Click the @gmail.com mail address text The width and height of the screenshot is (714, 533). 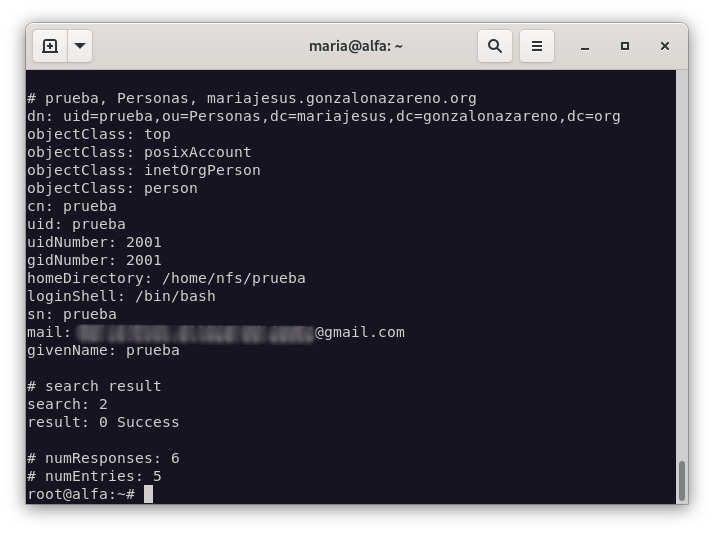[360, 332]
